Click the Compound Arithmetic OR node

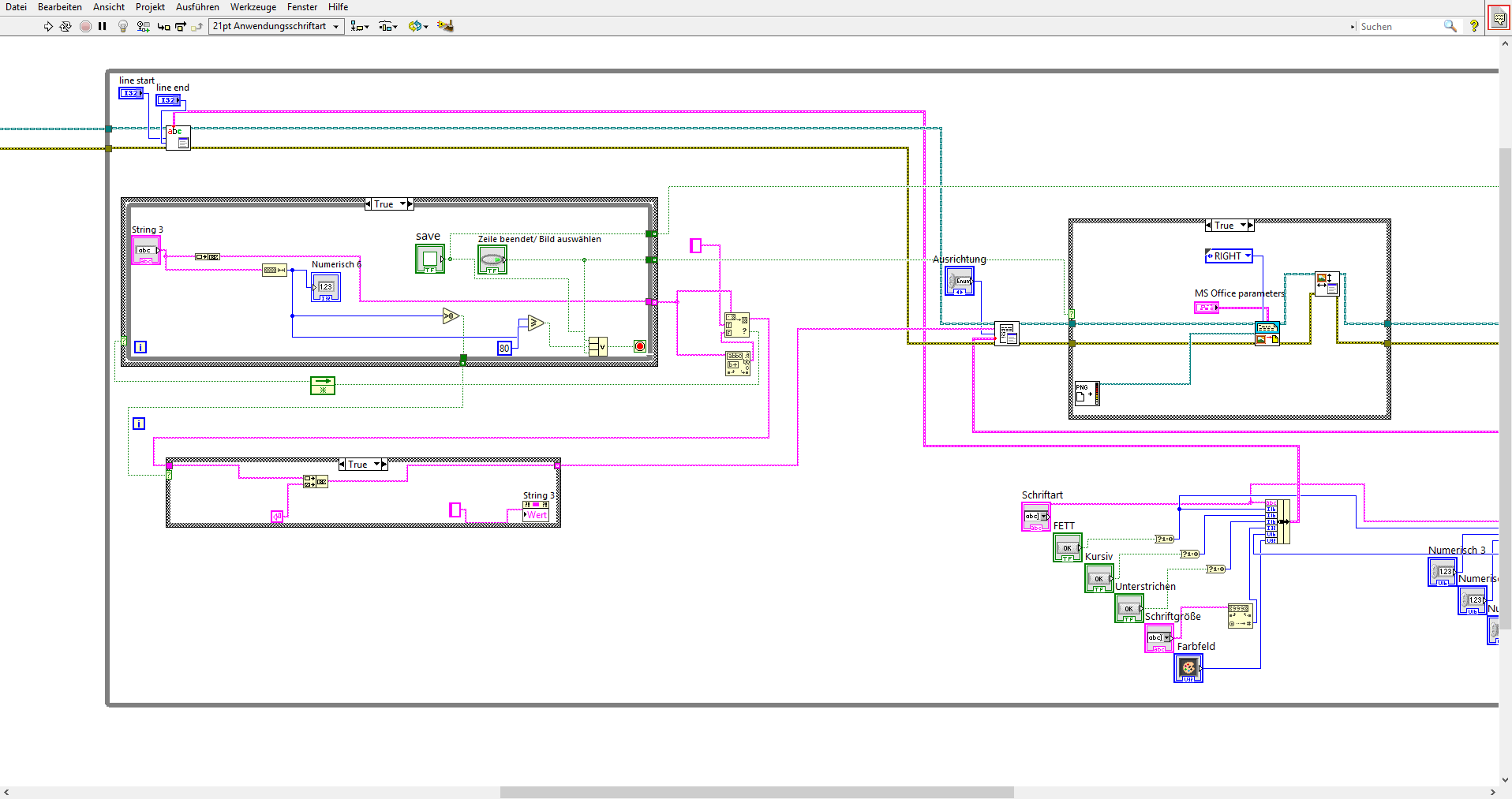tap(598, 346)
